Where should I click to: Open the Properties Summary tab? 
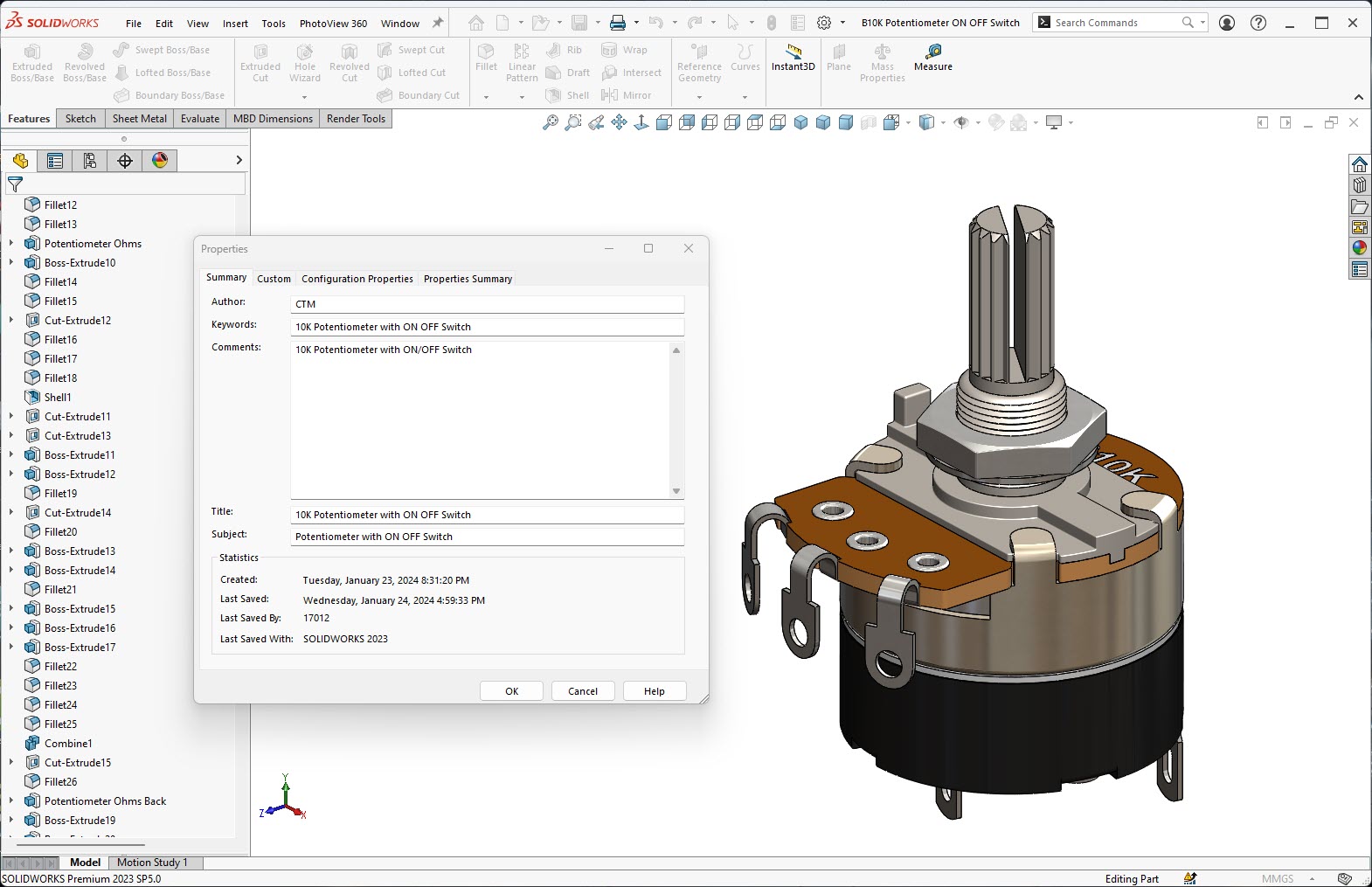(468, 279)
